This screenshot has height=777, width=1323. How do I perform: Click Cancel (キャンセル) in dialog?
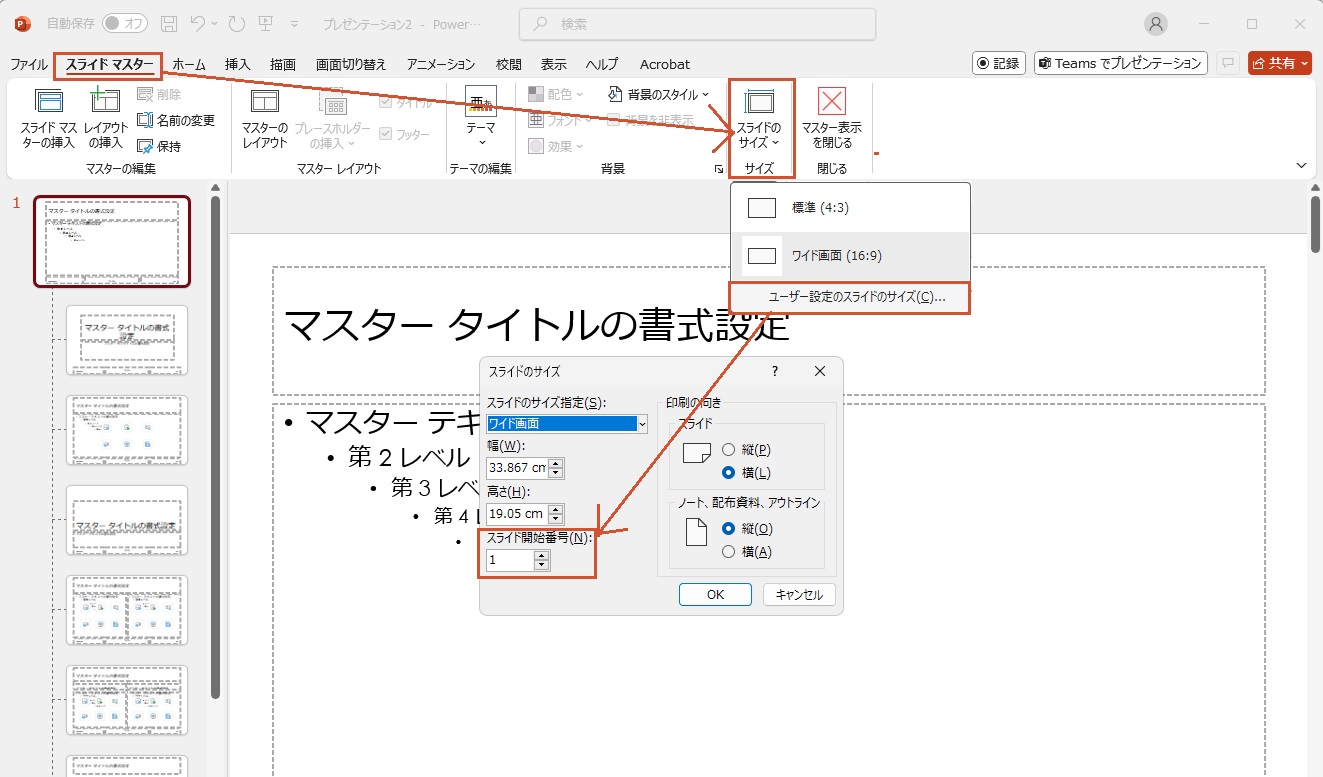(x=799, y=594)
